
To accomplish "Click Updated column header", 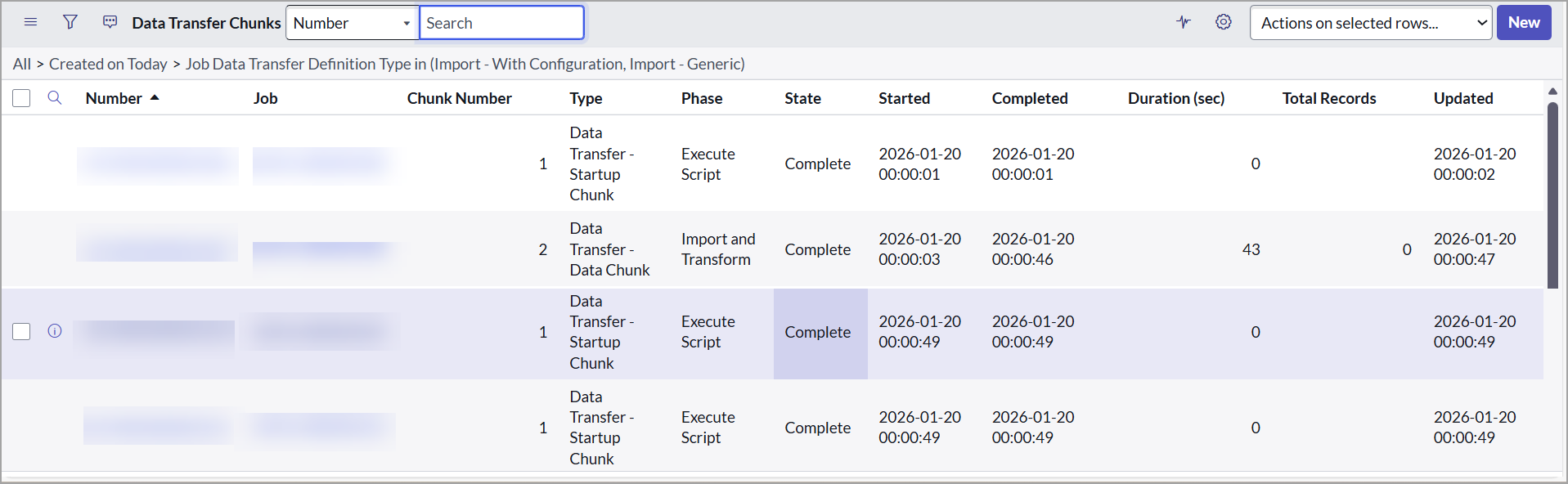I will (x=1463, y=98).
